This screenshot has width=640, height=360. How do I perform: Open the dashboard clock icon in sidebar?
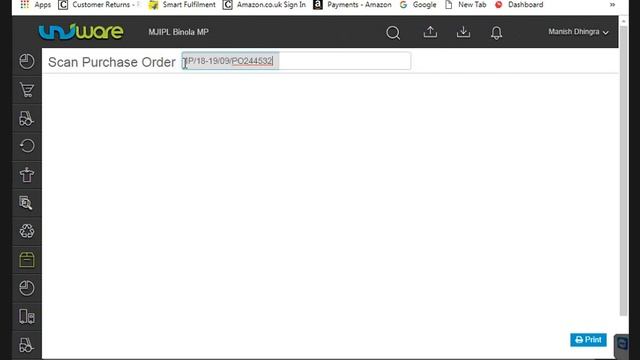27,61
